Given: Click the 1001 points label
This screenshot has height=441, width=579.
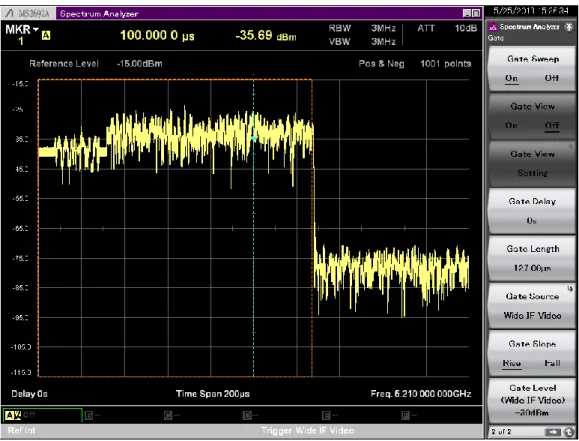Looking at the screenshot, I should coord(446,64).
